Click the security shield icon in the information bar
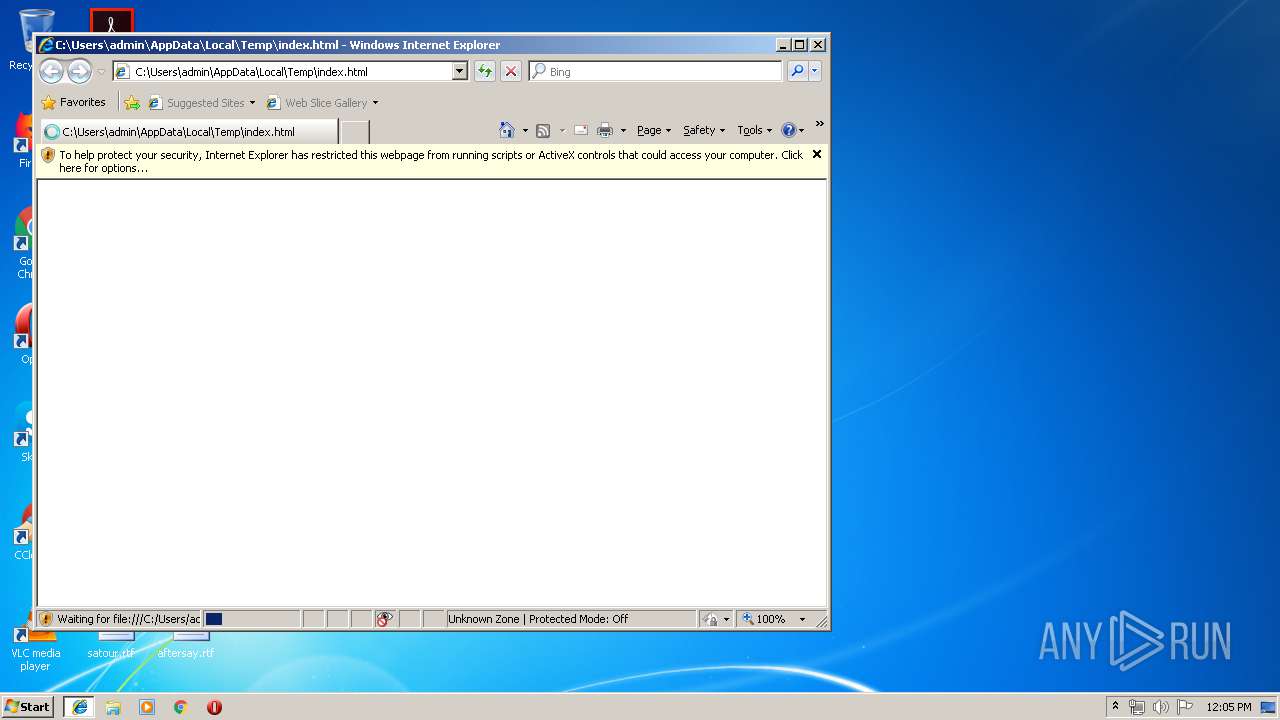Screen dimensions: 1280x720 point(47,155)
